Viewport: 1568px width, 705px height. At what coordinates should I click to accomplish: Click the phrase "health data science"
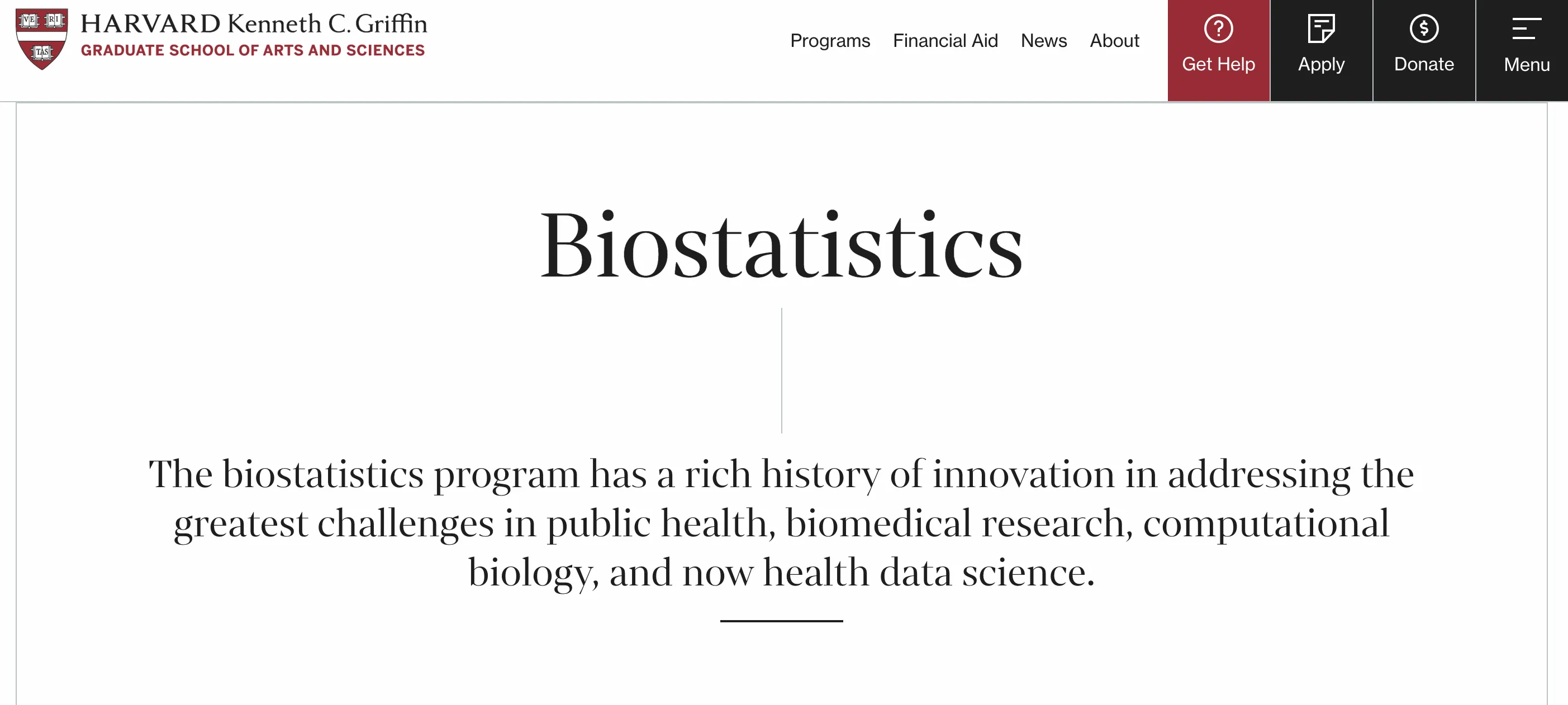pos(928,573)
